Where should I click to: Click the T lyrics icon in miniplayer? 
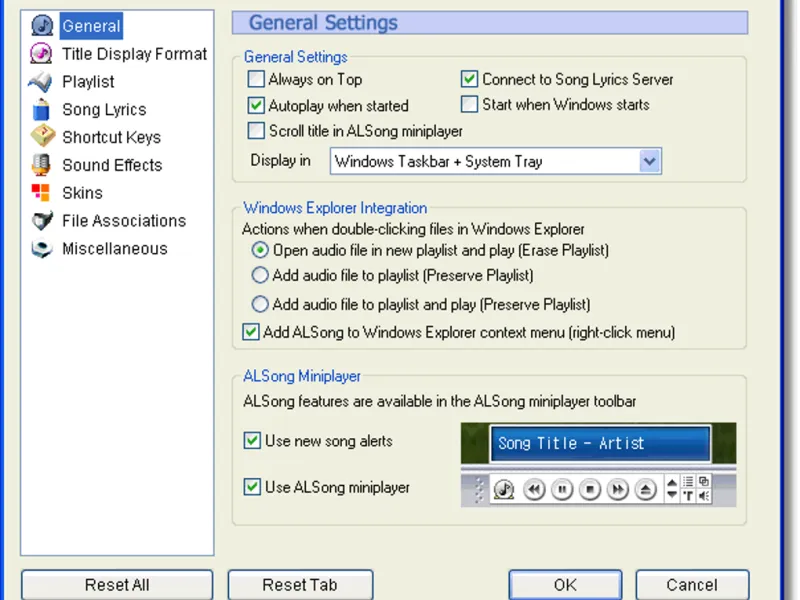pyautogui.click(x=688, y=495)
